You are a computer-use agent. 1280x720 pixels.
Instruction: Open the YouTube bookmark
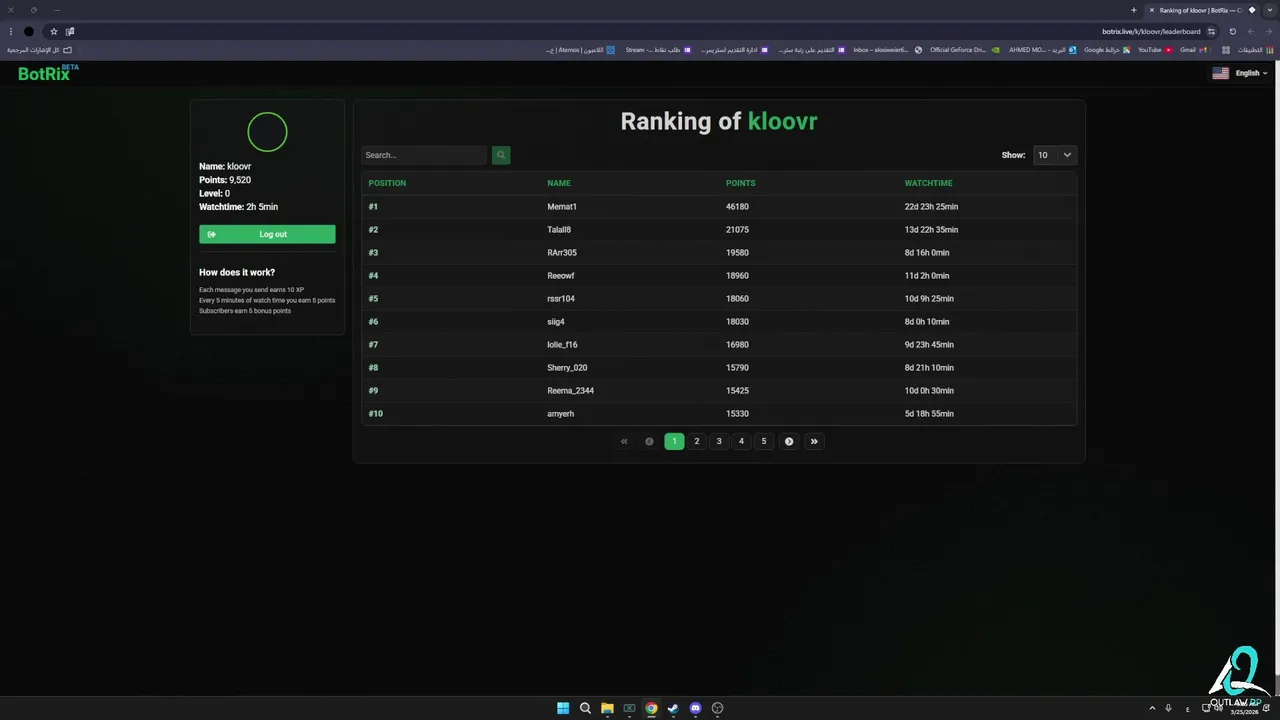coord(1154,50)
